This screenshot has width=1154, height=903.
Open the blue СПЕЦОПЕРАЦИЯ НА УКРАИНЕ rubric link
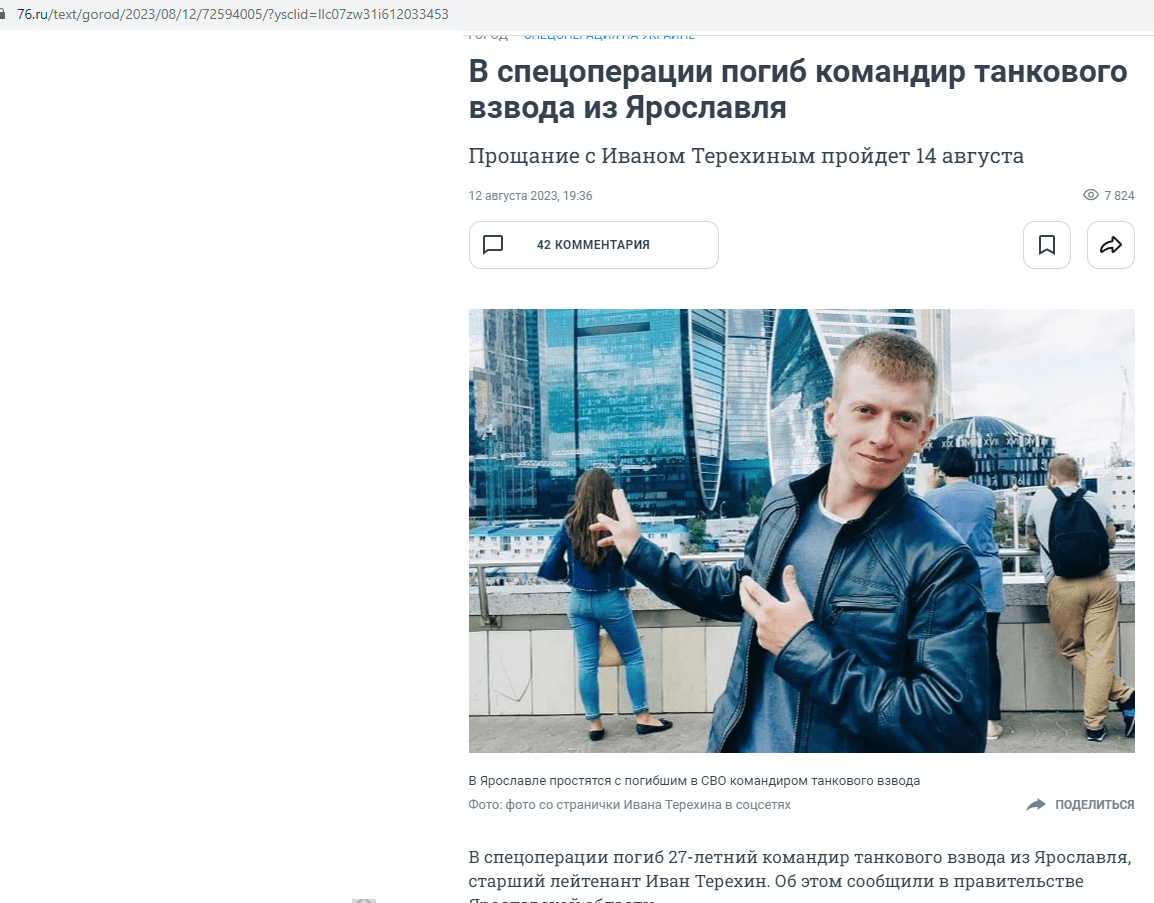pos(609,35)
